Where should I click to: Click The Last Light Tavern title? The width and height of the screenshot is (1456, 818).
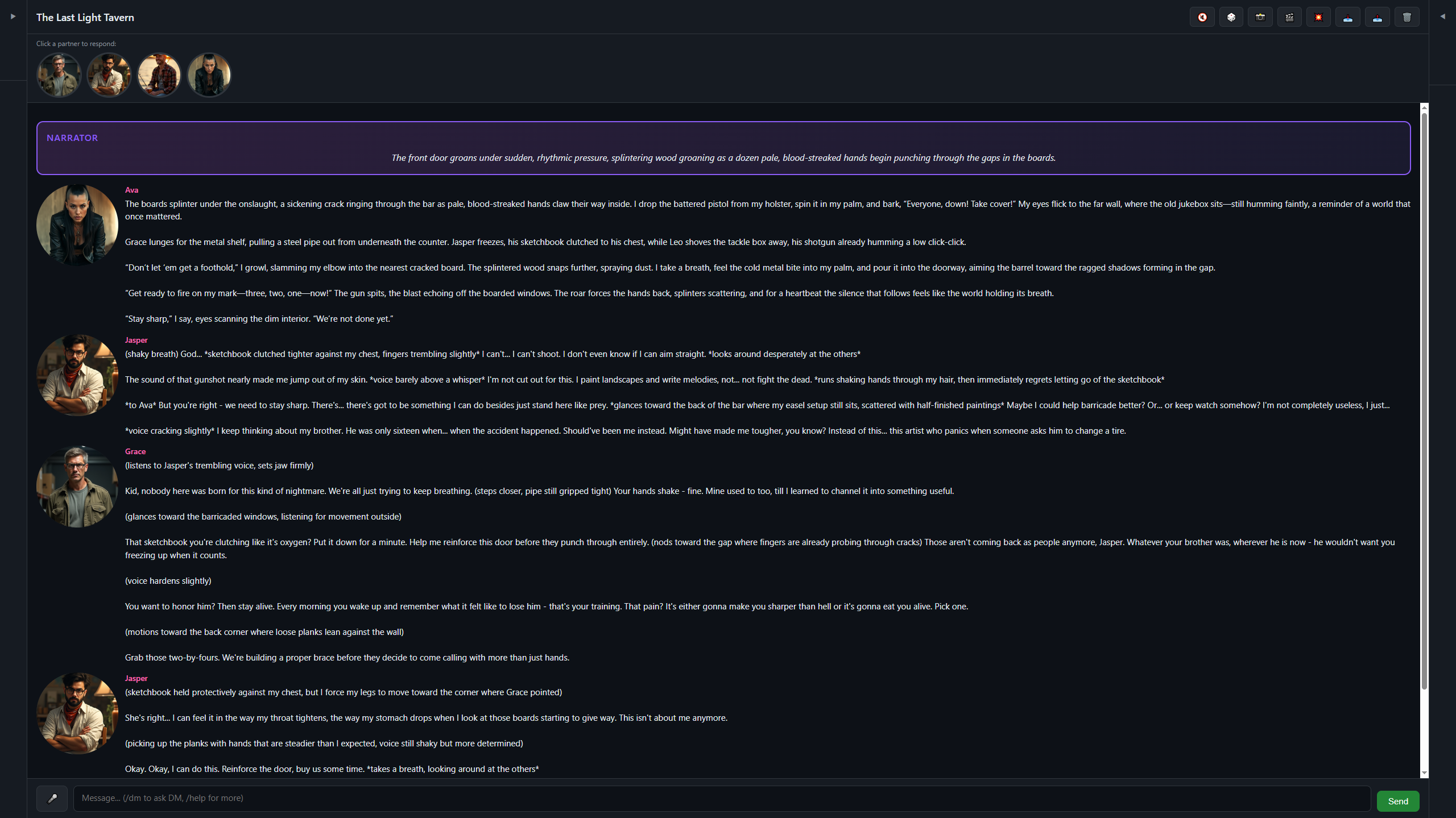(85, 18)
